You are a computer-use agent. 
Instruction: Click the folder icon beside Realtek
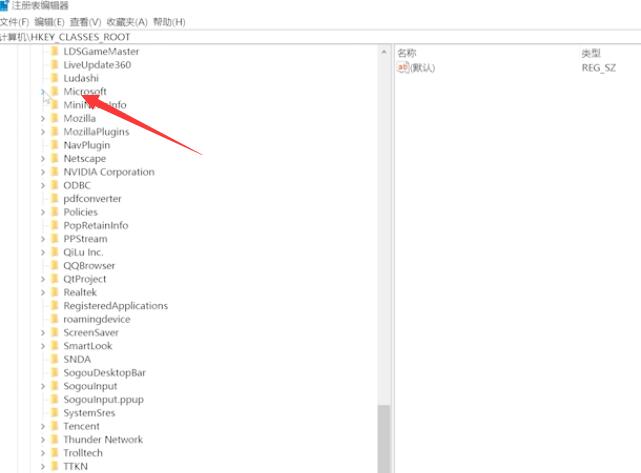click(x=54, y=292)
